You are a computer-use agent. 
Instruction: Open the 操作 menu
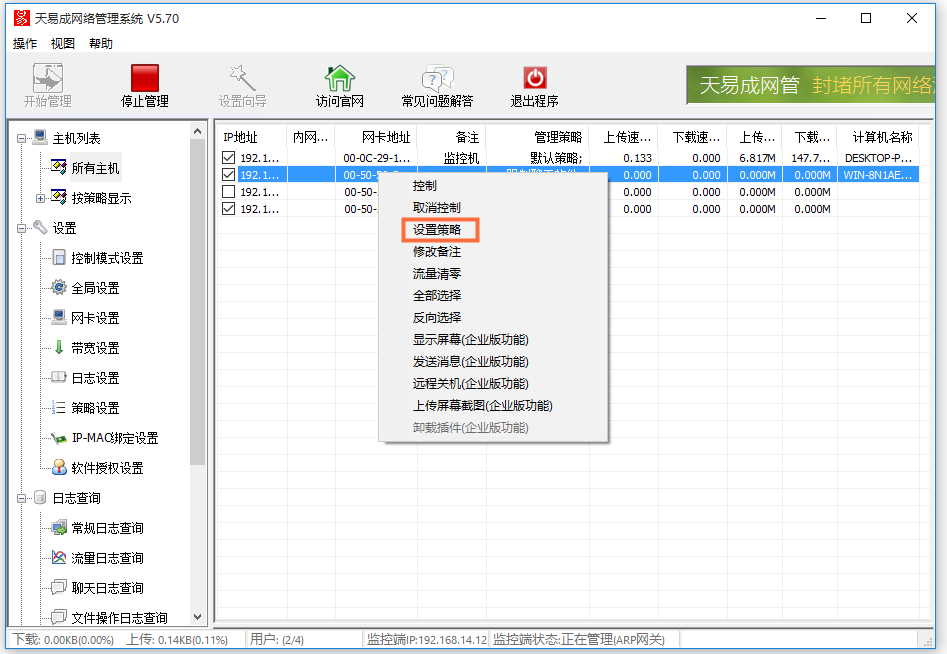coord(25,43)
